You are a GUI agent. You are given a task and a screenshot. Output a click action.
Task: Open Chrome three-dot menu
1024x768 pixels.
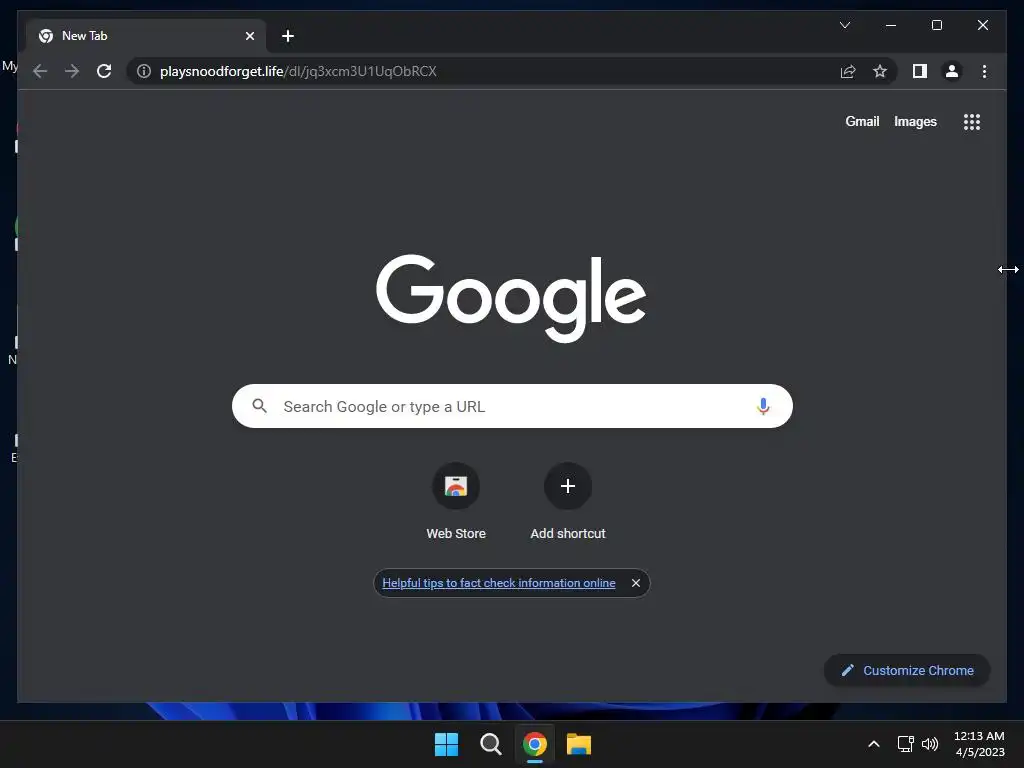click(984, 71)
